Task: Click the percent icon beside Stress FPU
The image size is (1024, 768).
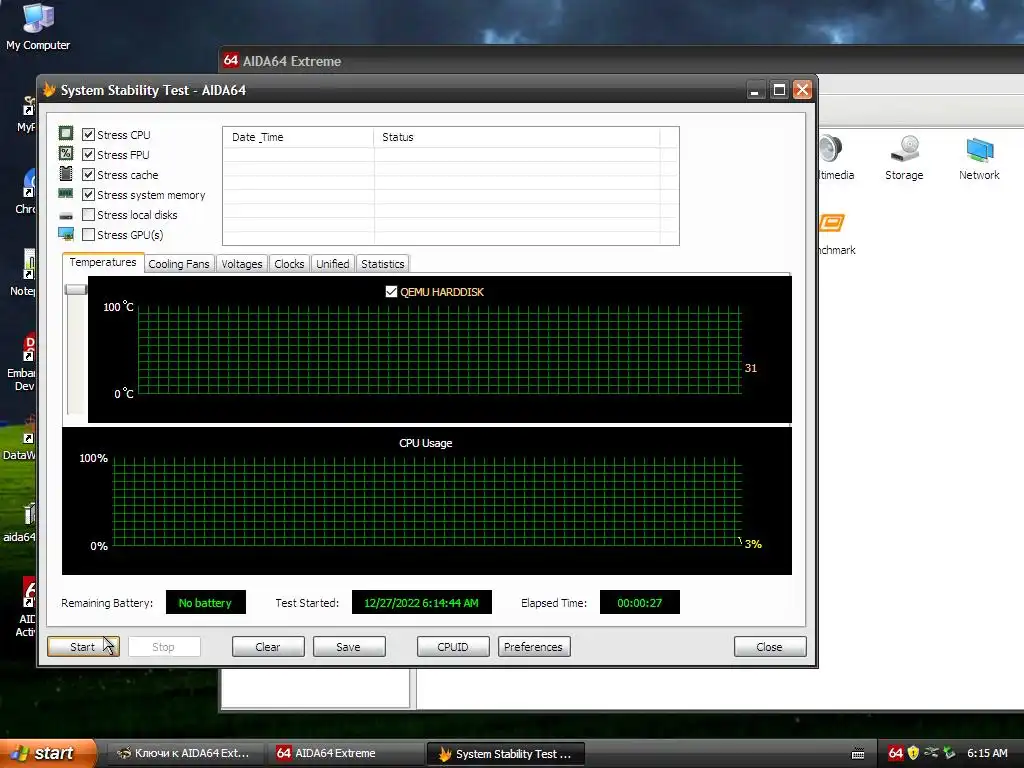Action: pos(66,153)
